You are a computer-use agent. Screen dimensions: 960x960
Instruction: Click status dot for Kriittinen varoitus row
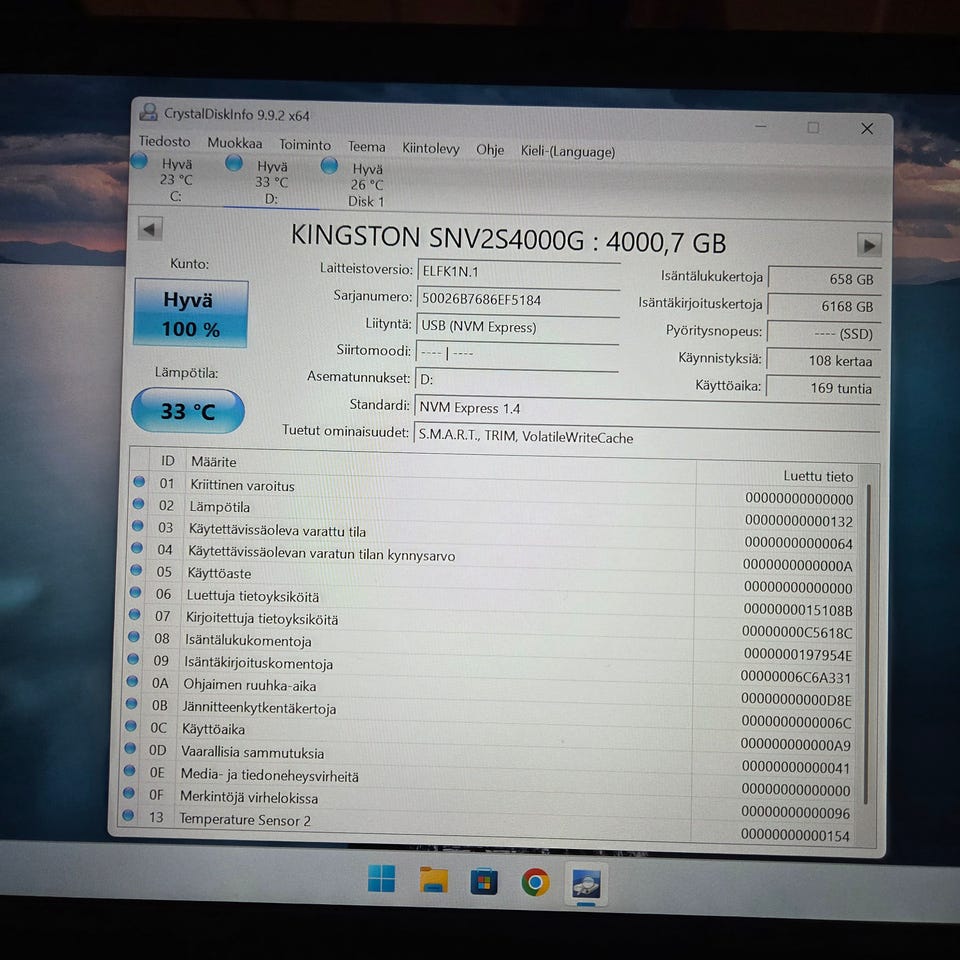139,482
